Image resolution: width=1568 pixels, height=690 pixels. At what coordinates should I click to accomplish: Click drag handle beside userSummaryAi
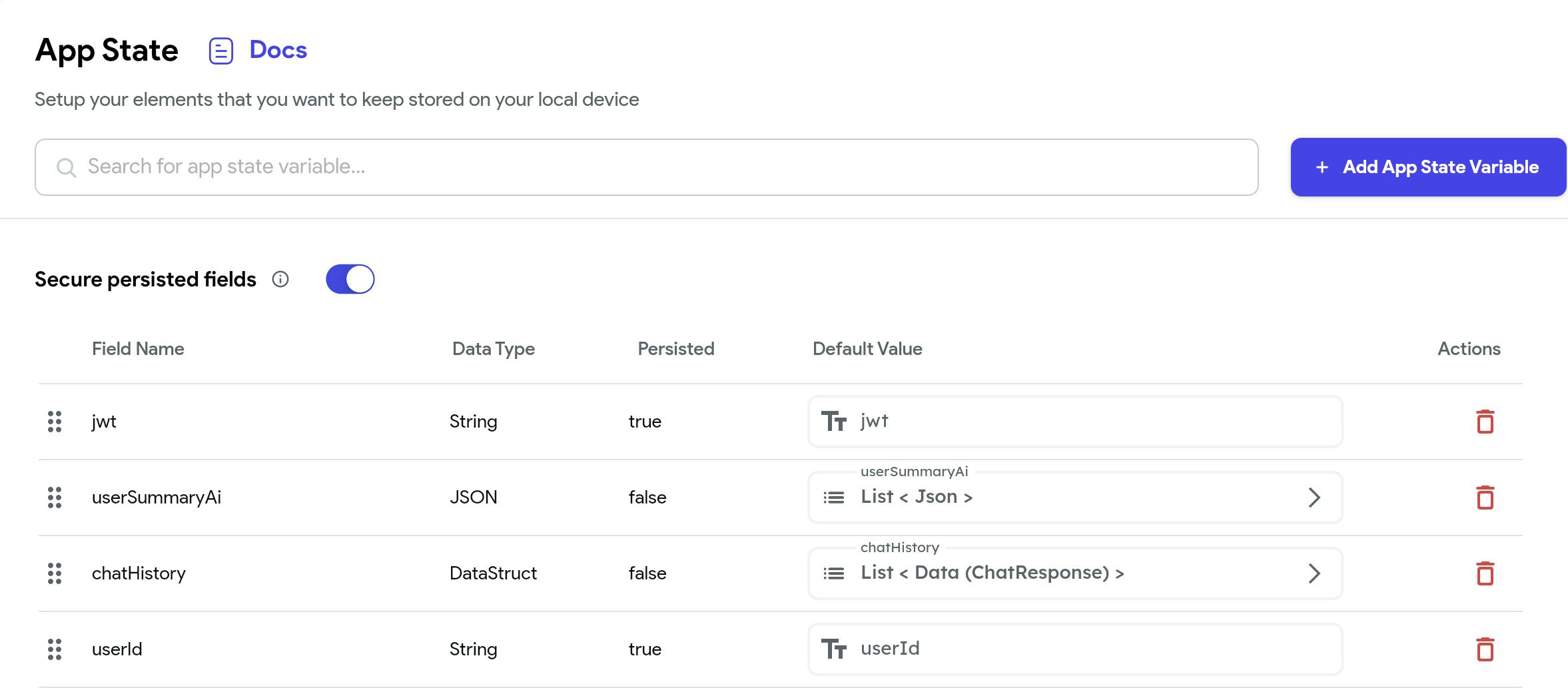(55, 498)
